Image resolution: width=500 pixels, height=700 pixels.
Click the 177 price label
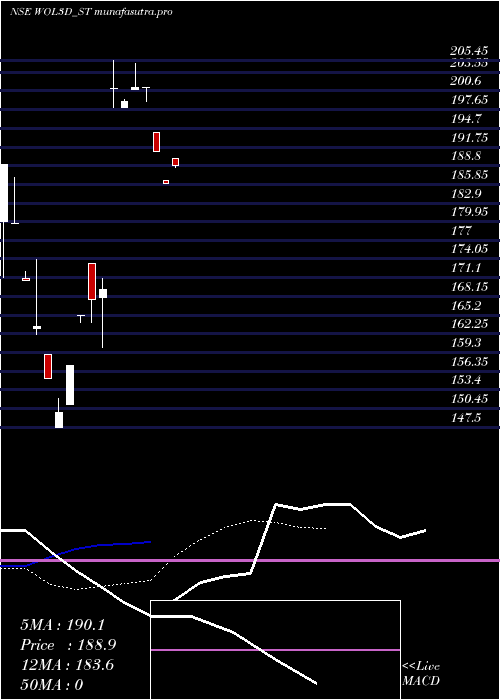point(462,231)
